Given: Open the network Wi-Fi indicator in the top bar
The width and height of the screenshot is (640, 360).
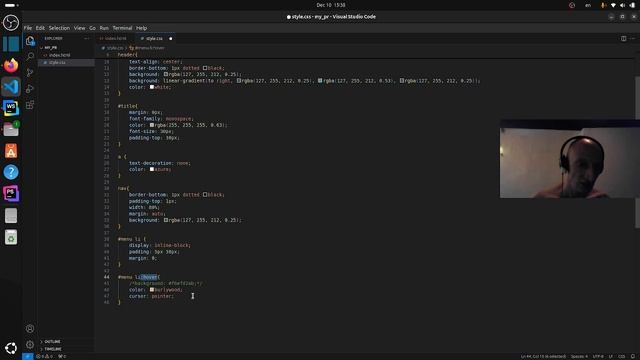Looking at the screenshot, I should pyautogui.click(x=613, y=5).
